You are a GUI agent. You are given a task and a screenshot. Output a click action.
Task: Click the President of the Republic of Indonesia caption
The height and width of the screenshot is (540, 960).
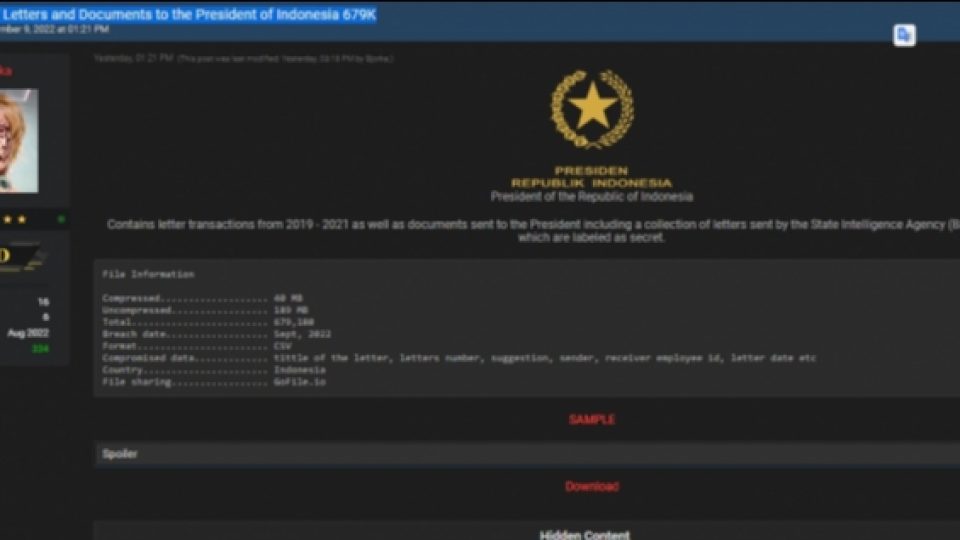click(591, 197)
